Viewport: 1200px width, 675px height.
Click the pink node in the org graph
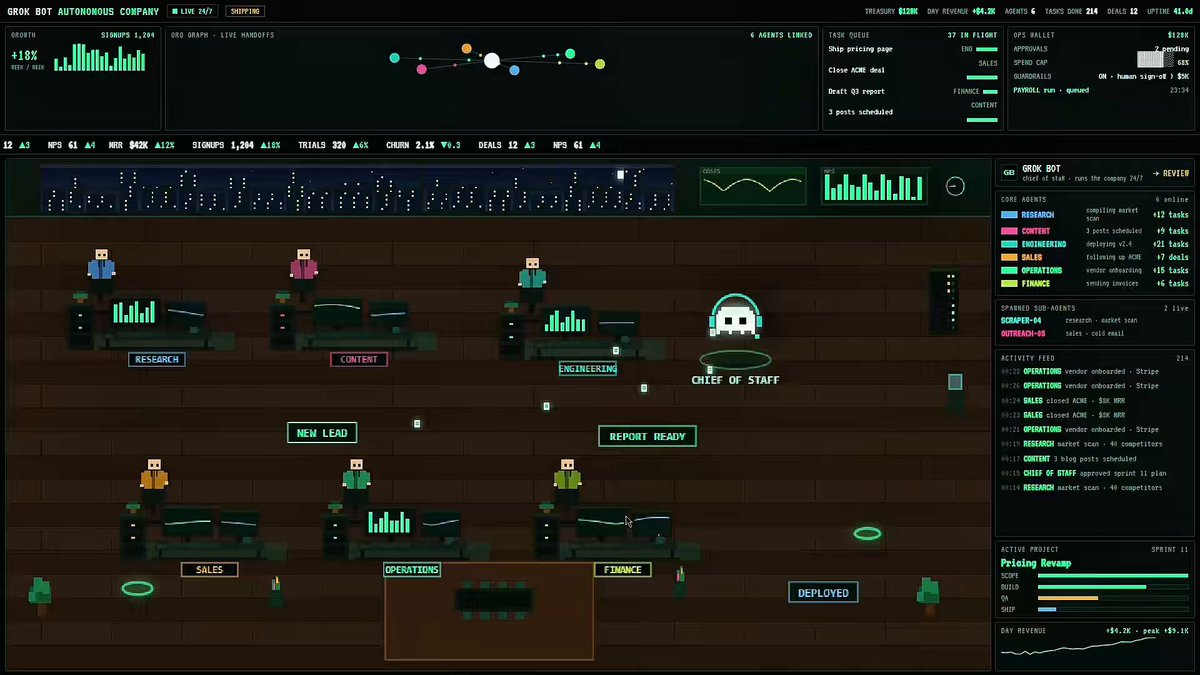422,69
